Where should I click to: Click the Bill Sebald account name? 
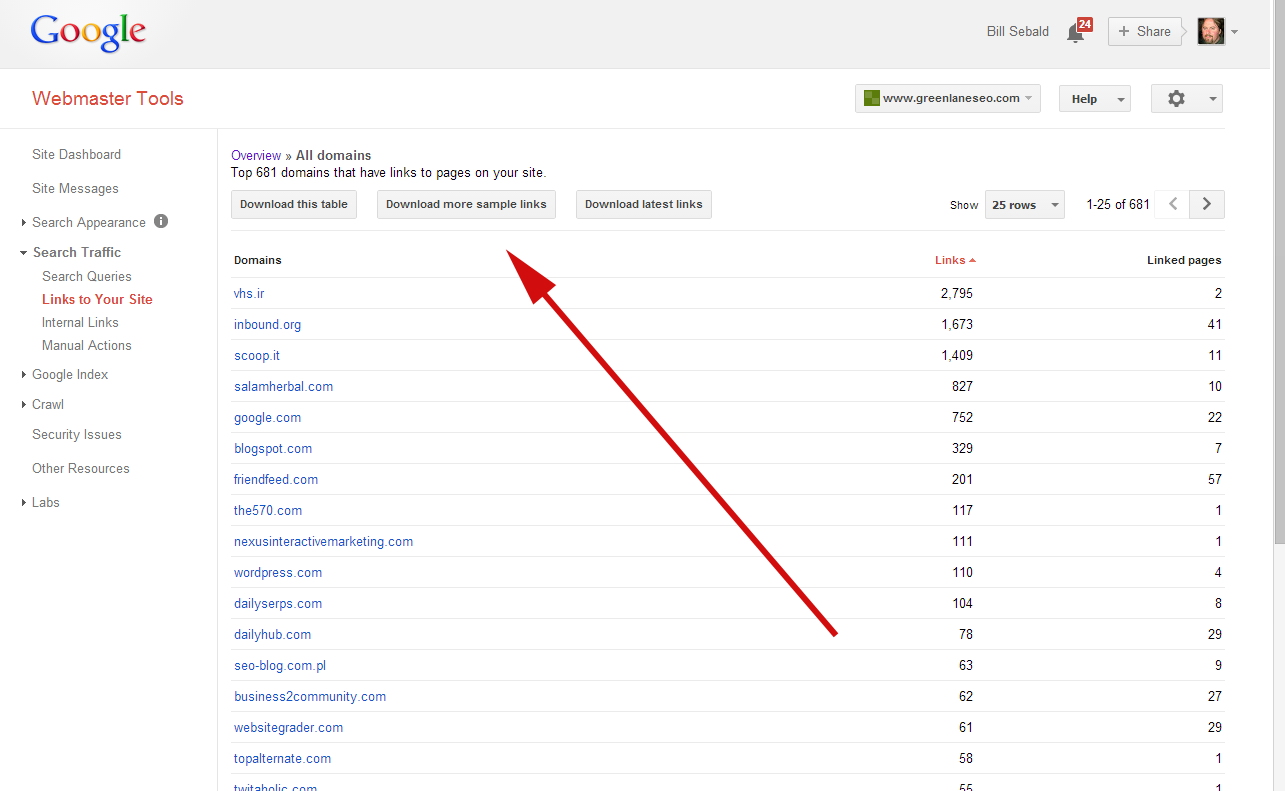coord(1018,31)
